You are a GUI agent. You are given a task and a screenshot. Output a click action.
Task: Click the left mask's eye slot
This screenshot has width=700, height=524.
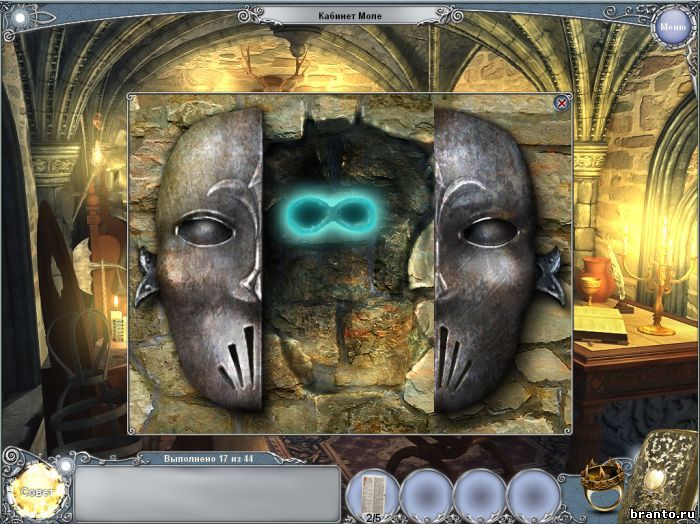pyautogui.click(x=205, y=230)
